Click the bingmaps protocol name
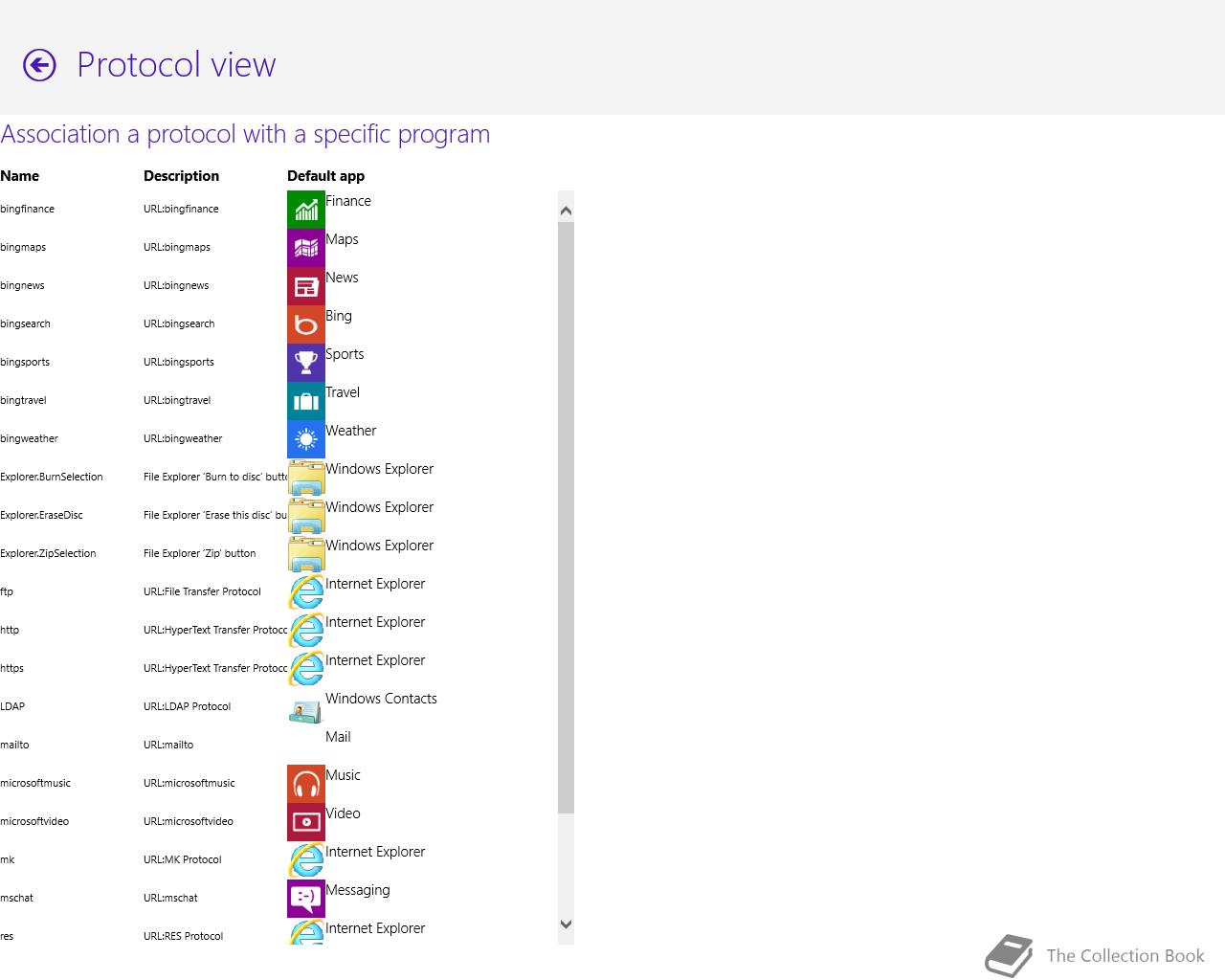Viewport: 1225px width, 980px height. tap(23, 247)
